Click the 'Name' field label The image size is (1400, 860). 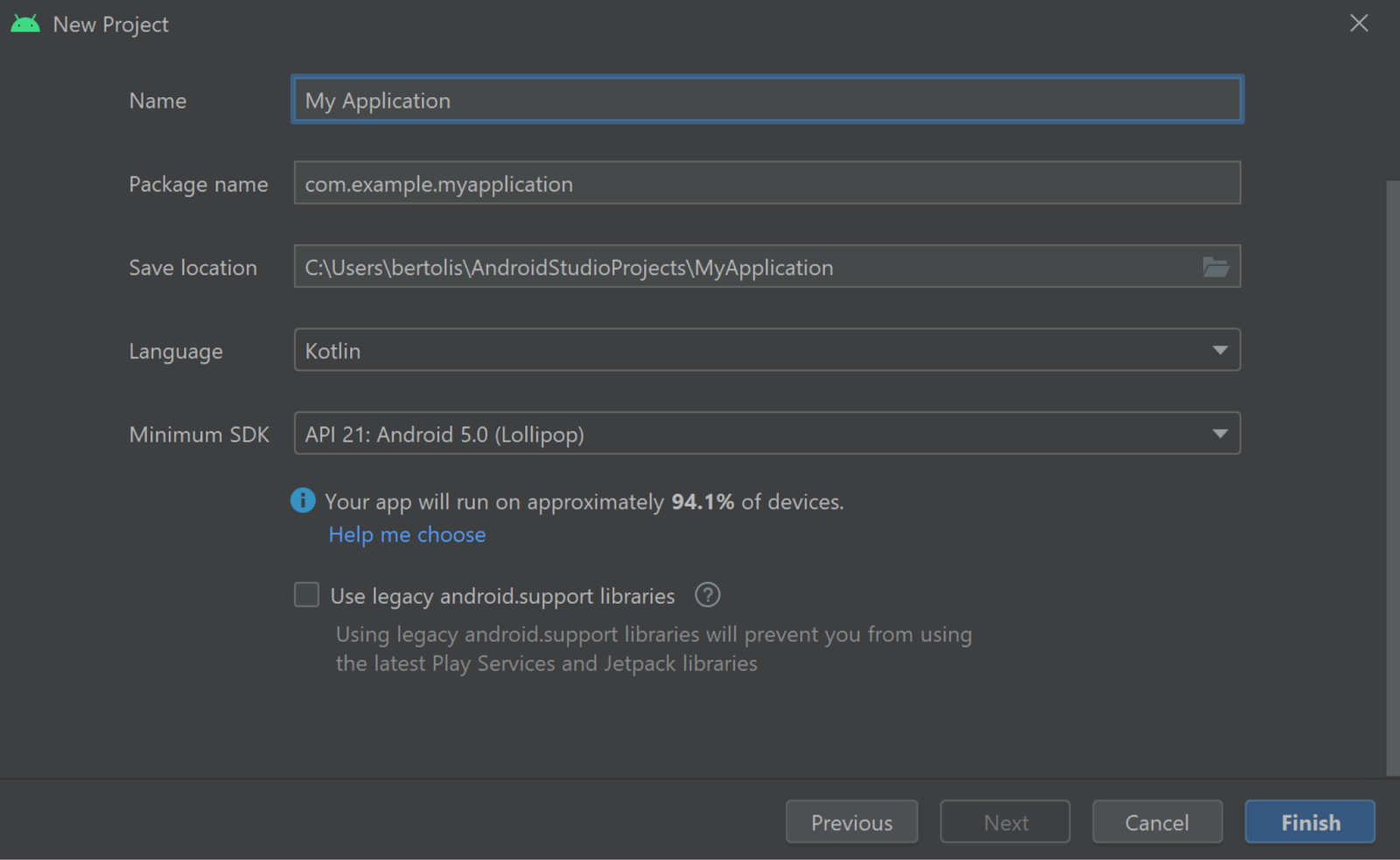[x=157, y=101]
